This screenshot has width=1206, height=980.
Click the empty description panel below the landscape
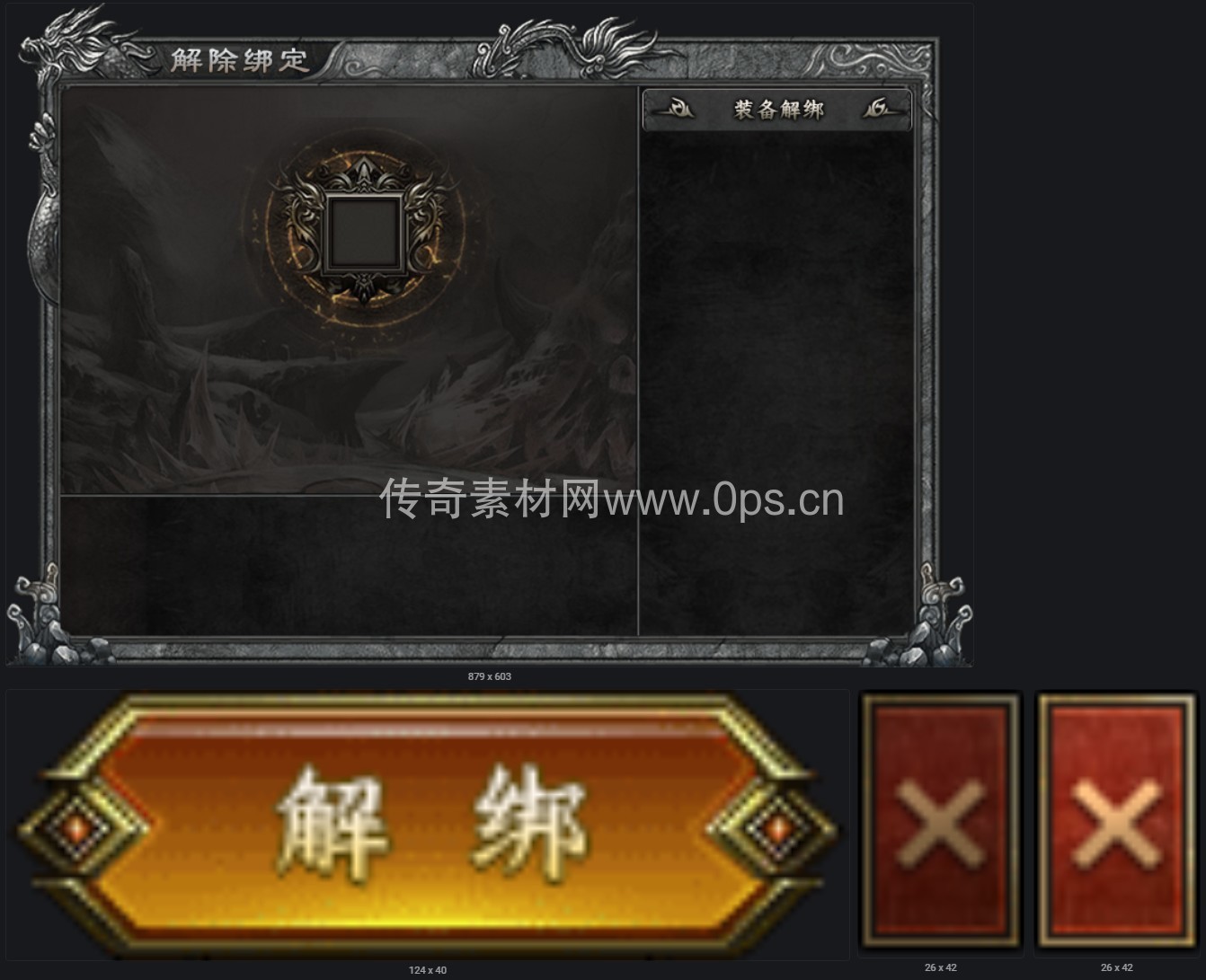(349, 566)
